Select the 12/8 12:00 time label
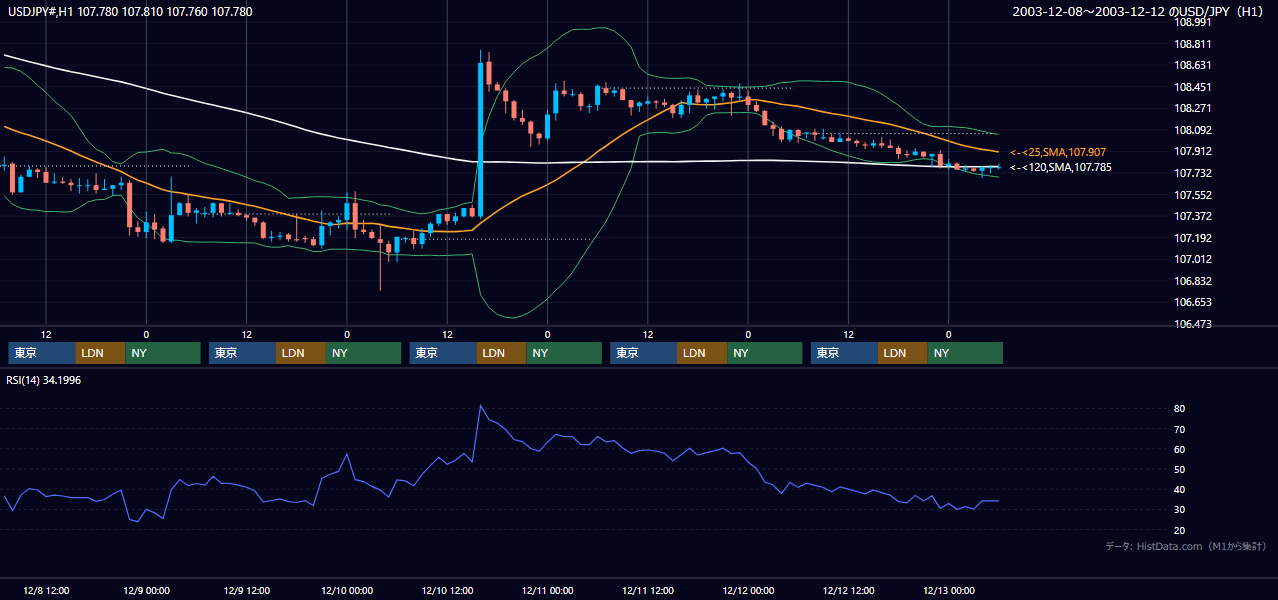Viewport: 1278px width, 600px height. click(46, 590)
